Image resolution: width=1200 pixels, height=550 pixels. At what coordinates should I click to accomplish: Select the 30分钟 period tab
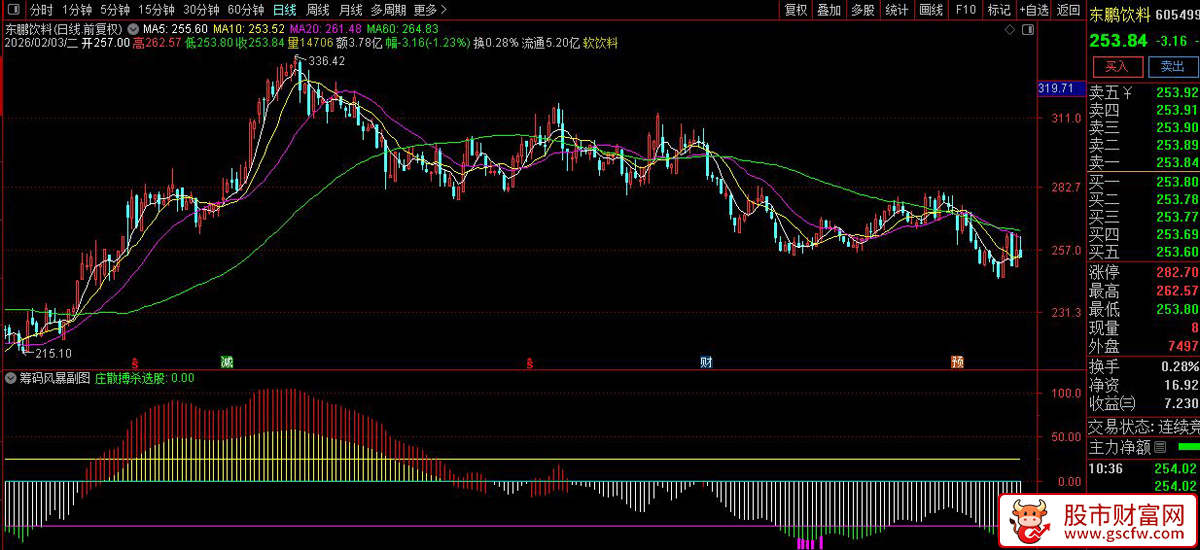201,10
